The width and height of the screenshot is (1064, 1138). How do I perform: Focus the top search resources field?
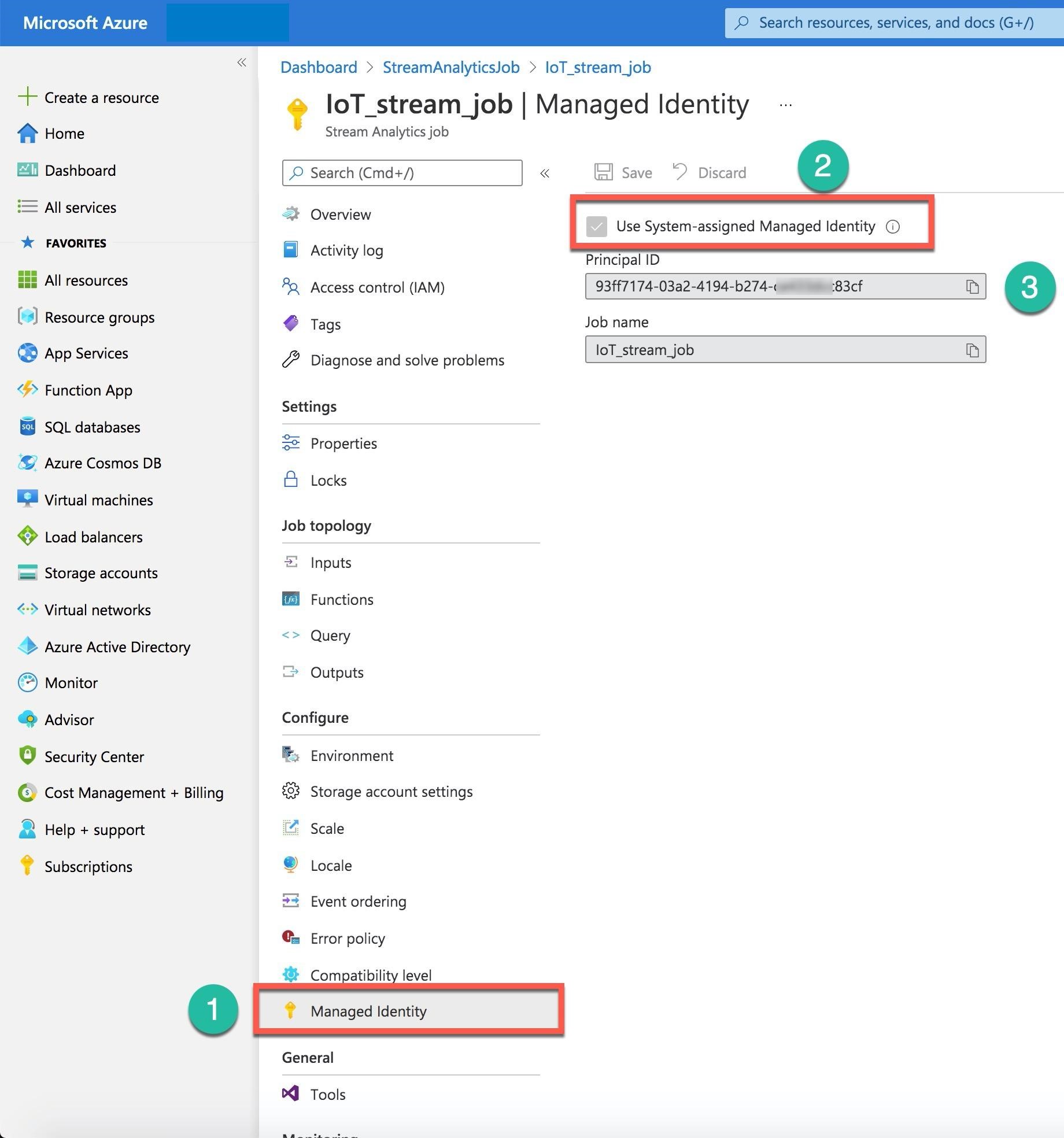(x=894, y=23)
